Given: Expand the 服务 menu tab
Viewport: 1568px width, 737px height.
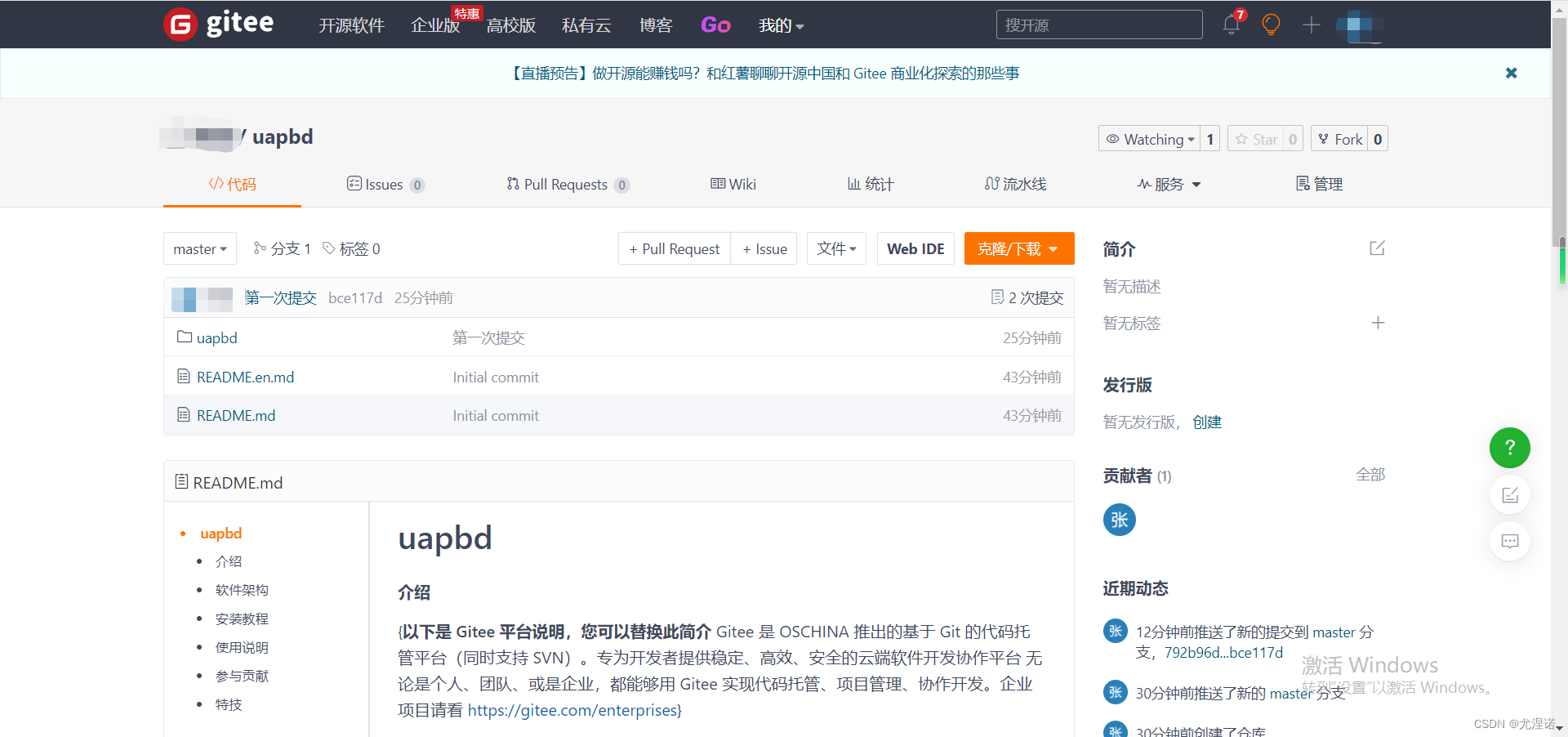Looking at the screenshot, I should 1169,184.
